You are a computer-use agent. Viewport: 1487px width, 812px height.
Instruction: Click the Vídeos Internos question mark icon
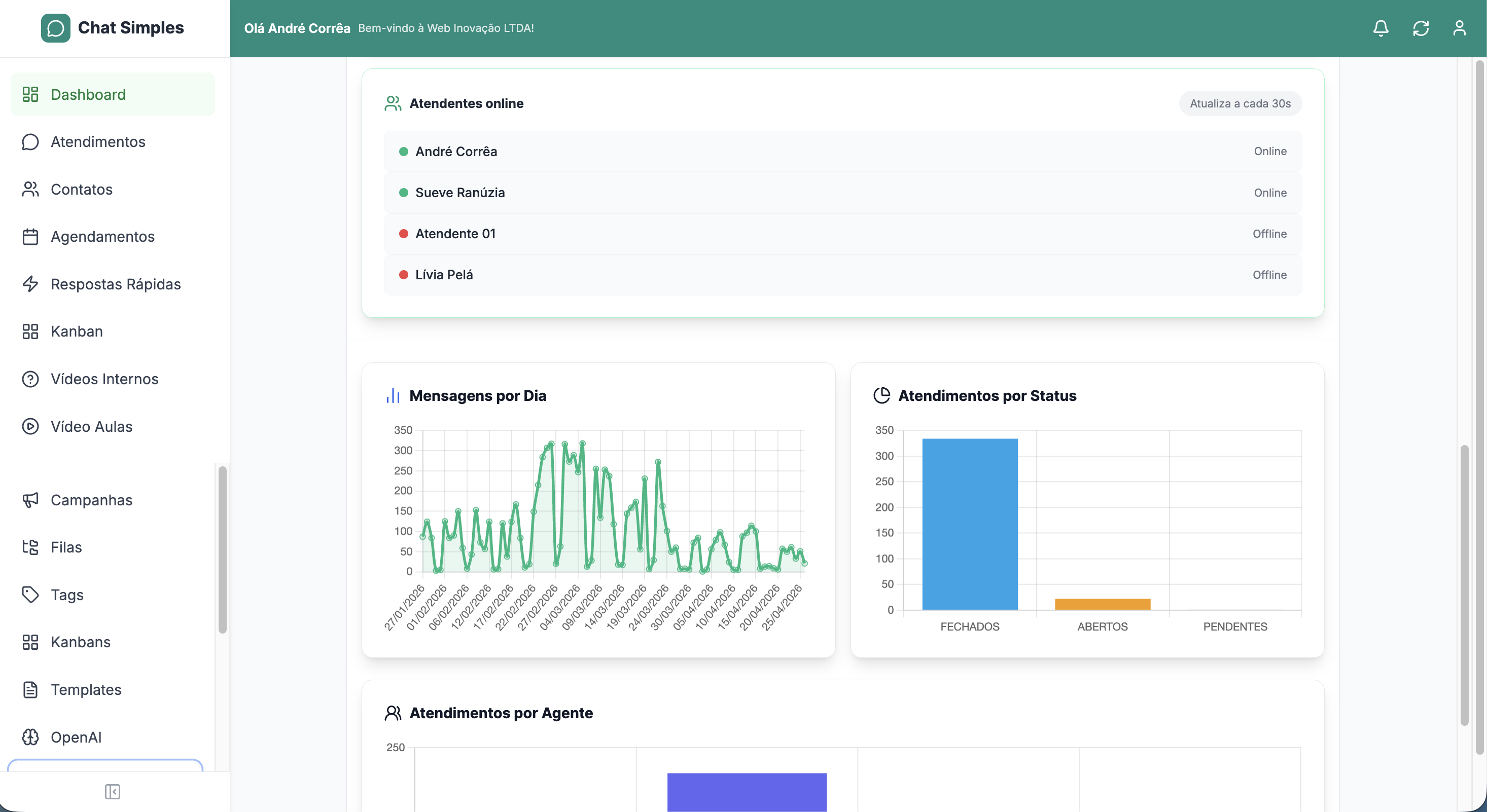pos(30,379)
